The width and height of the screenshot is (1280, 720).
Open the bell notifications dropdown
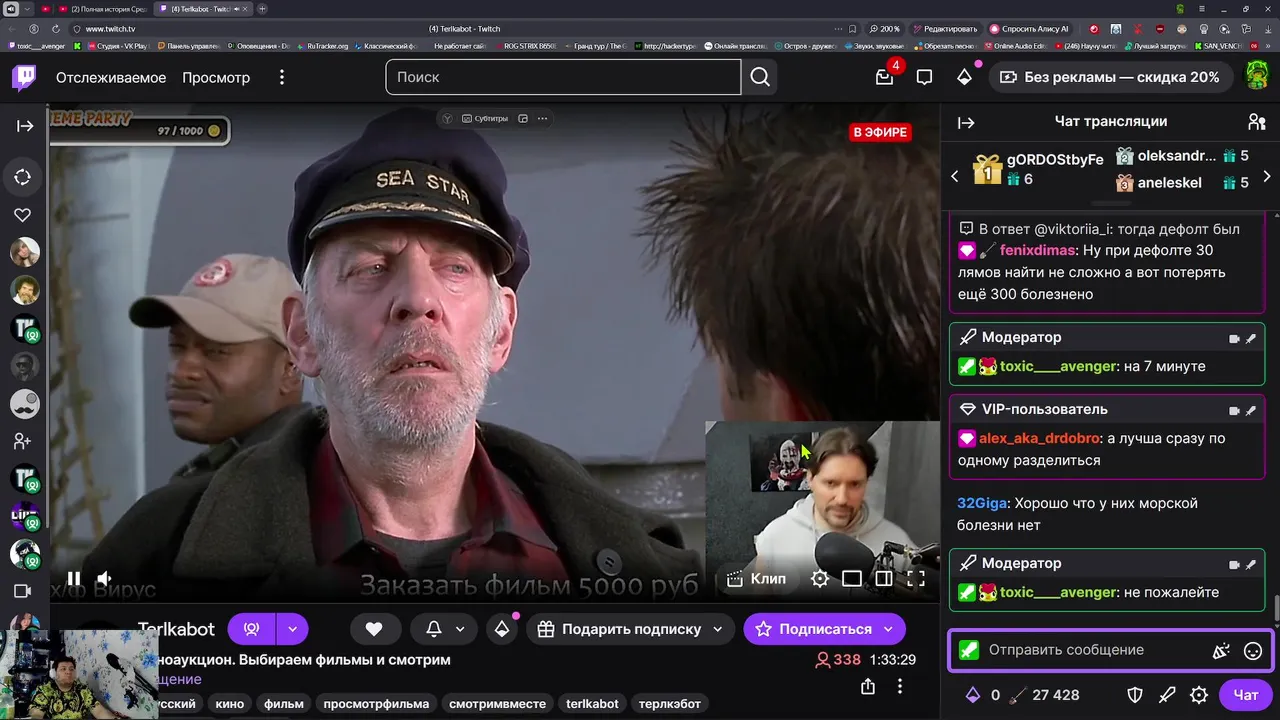click(444, 629)
